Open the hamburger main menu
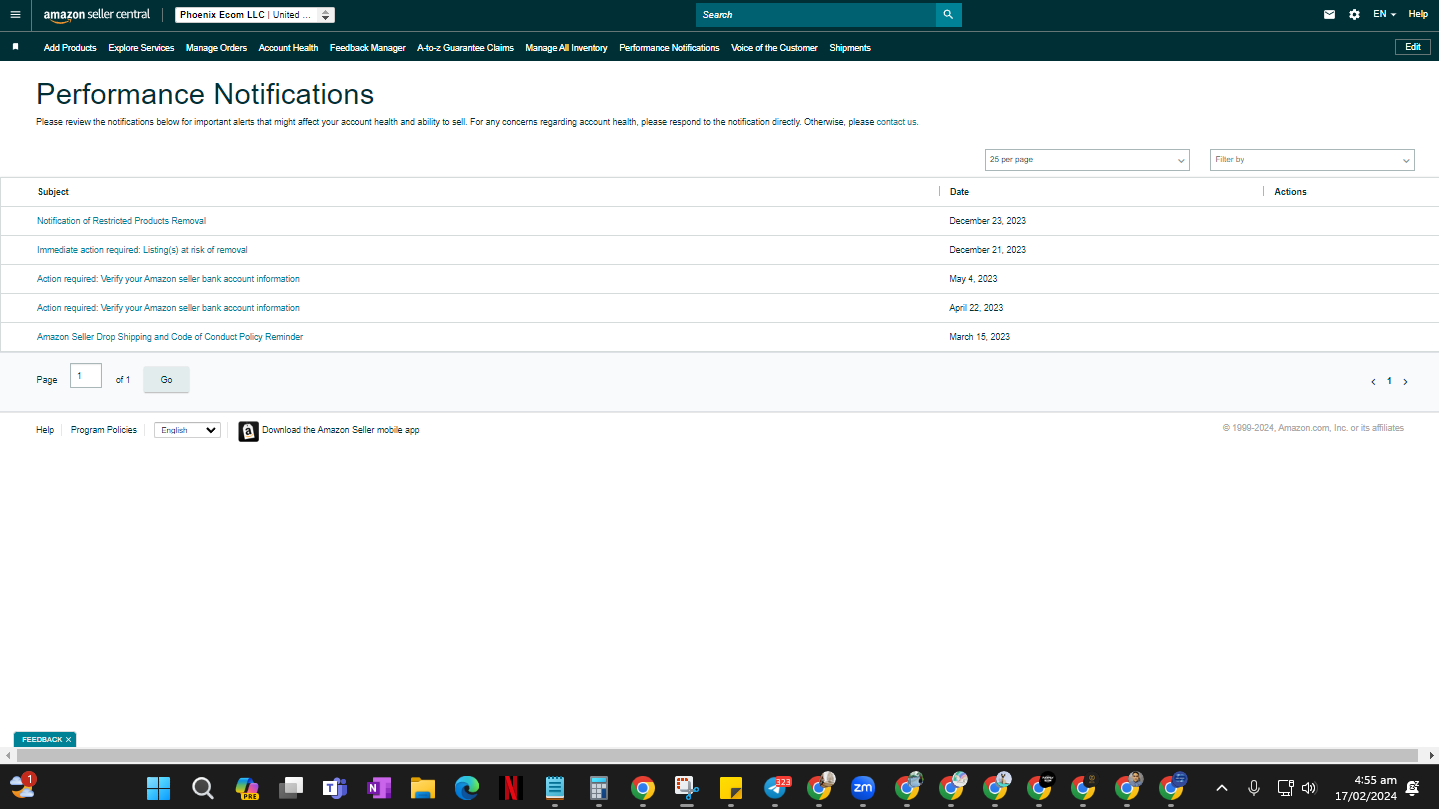Viewport: 1439px width, 809px height. 15,15
